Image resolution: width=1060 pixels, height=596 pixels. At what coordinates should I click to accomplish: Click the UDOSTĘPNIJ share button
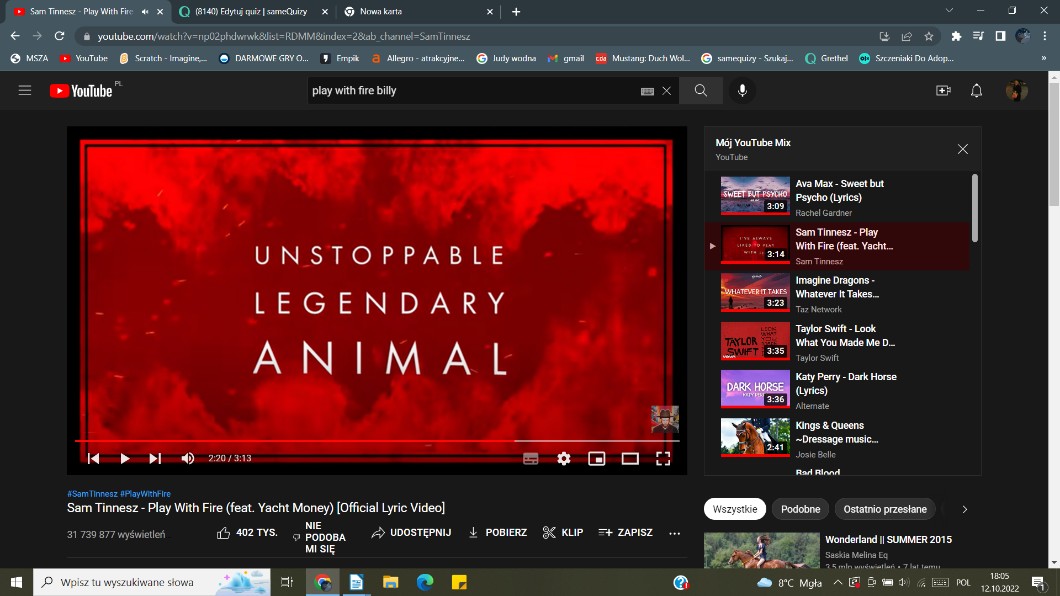[x=411, y=533]
